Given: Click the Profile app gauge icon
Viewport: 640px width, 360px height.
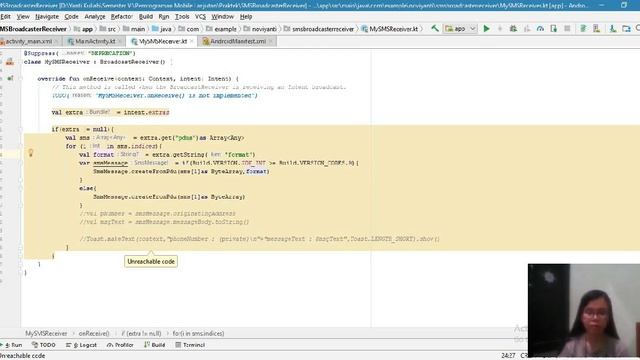Looking at the screenshot, I should 540,29.
